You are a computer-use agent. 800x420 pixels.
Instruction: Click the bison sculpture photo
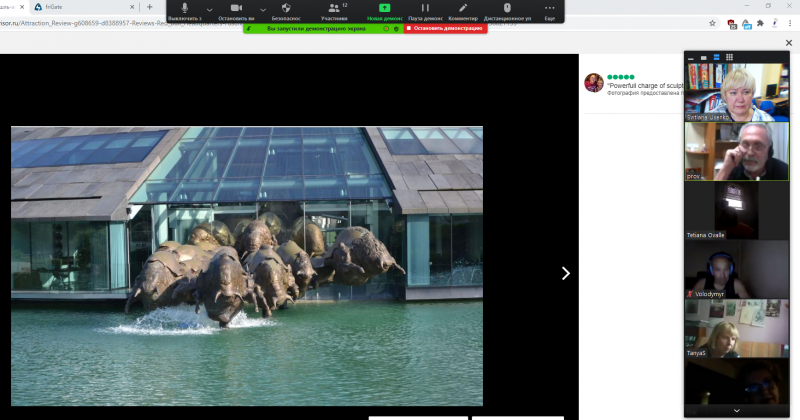pos(247,266)
